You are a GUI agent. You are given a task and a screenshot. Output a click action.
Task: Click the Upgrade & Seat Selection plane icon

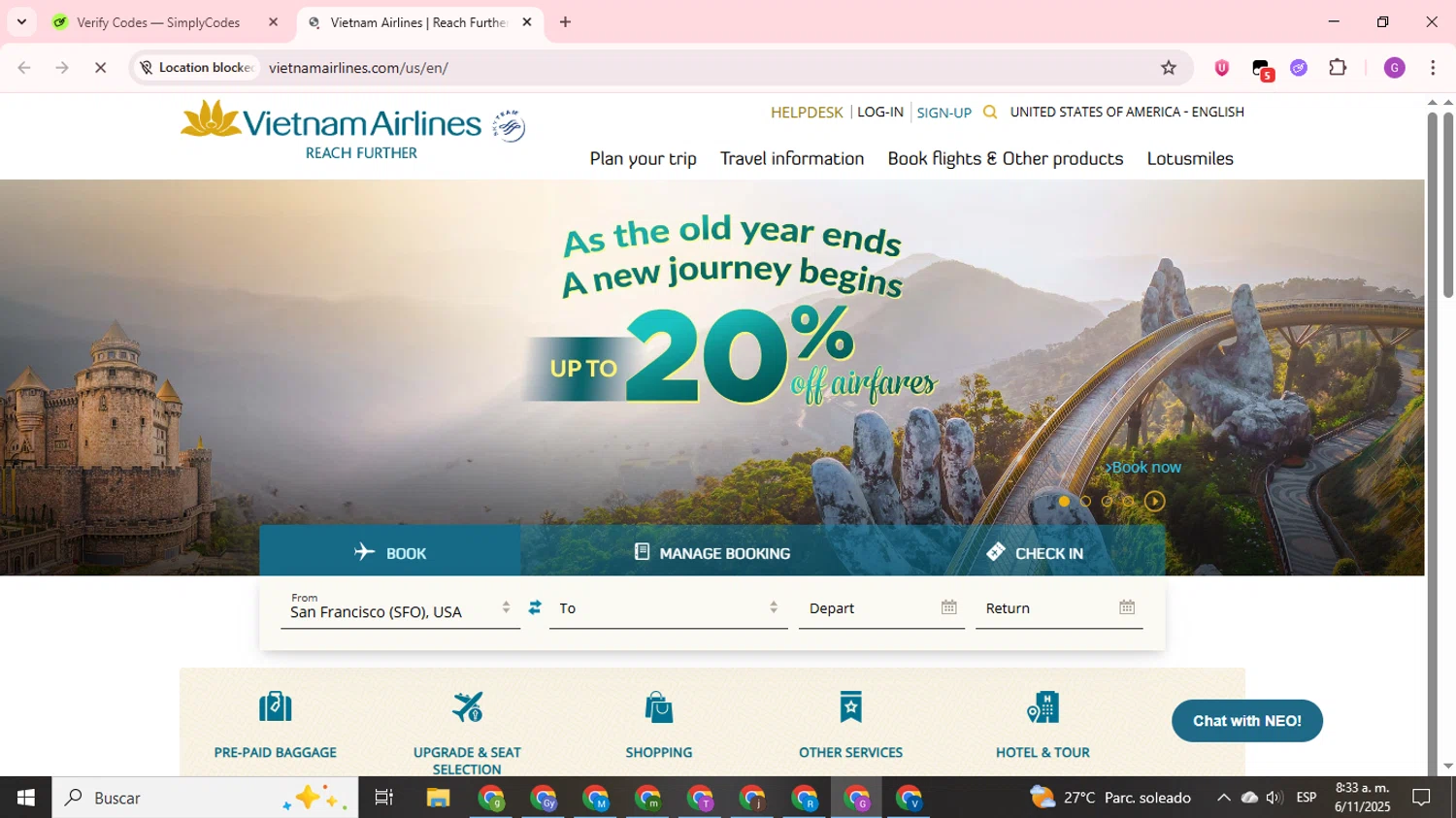pyautogui.click(x=467, y=706)
